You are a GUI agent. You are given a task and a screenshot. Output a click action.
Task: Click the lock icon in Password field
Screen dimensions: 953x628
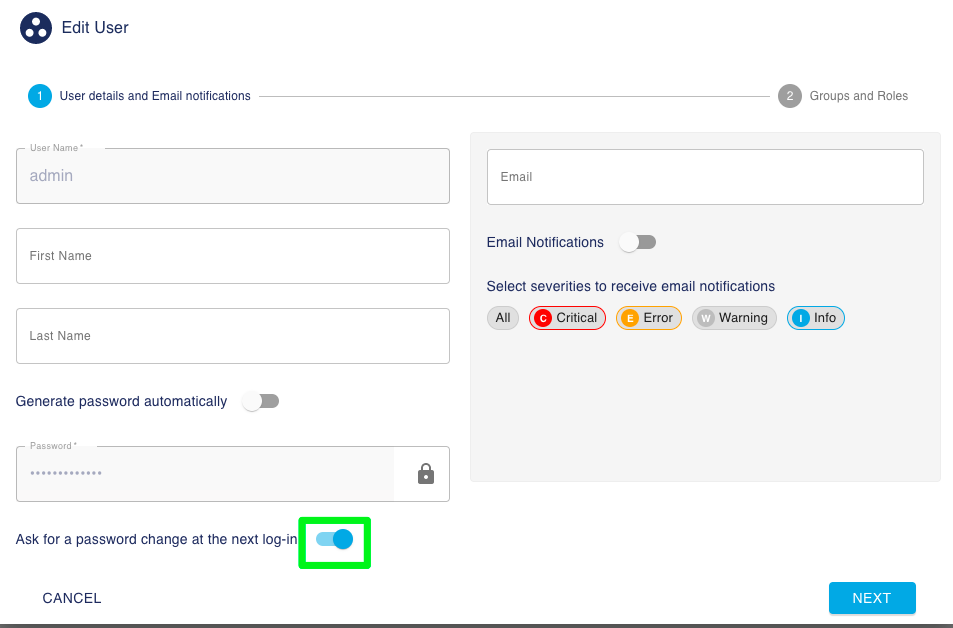[x=426, y=474]
